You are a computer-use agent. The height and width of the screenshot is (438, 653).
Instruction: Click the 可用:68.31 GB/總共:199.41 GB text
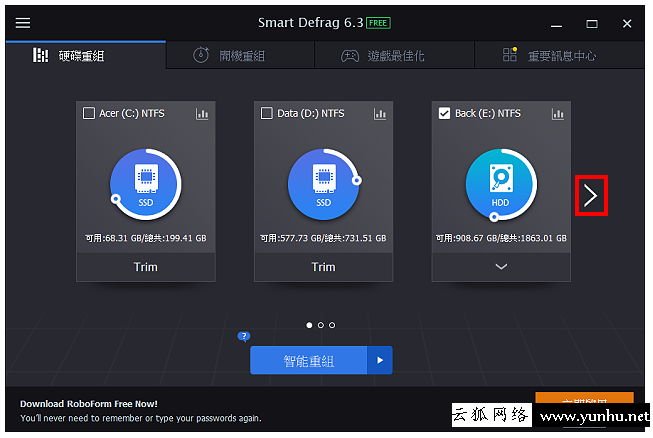[146, 238]
